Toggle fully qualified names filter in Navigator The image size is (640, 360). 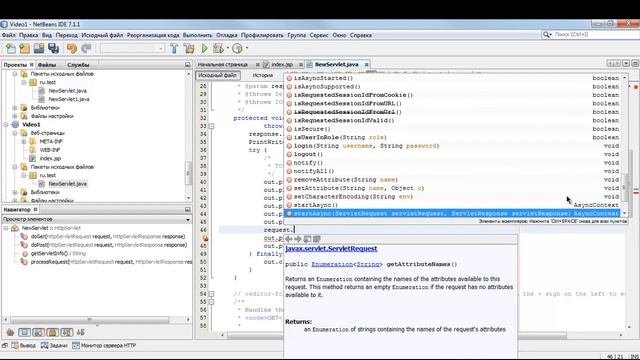[x=67, y=333]
